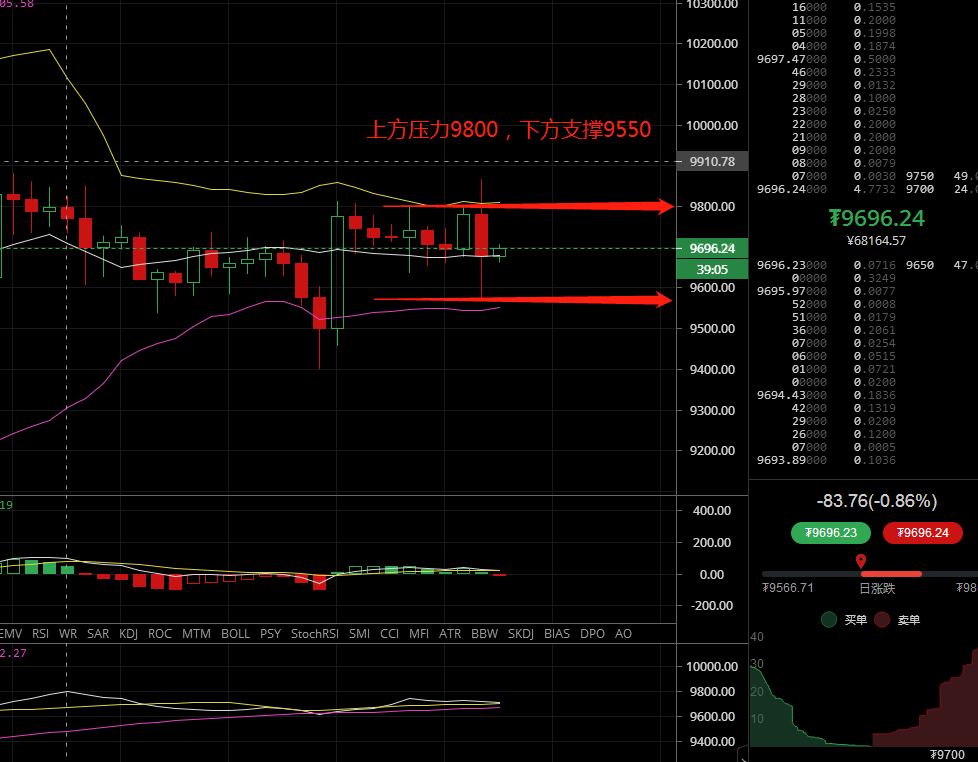978x762 pixels.
Task: Click the 9700 depth level entry
Action: pyautogui.click(x=920, y=189)
